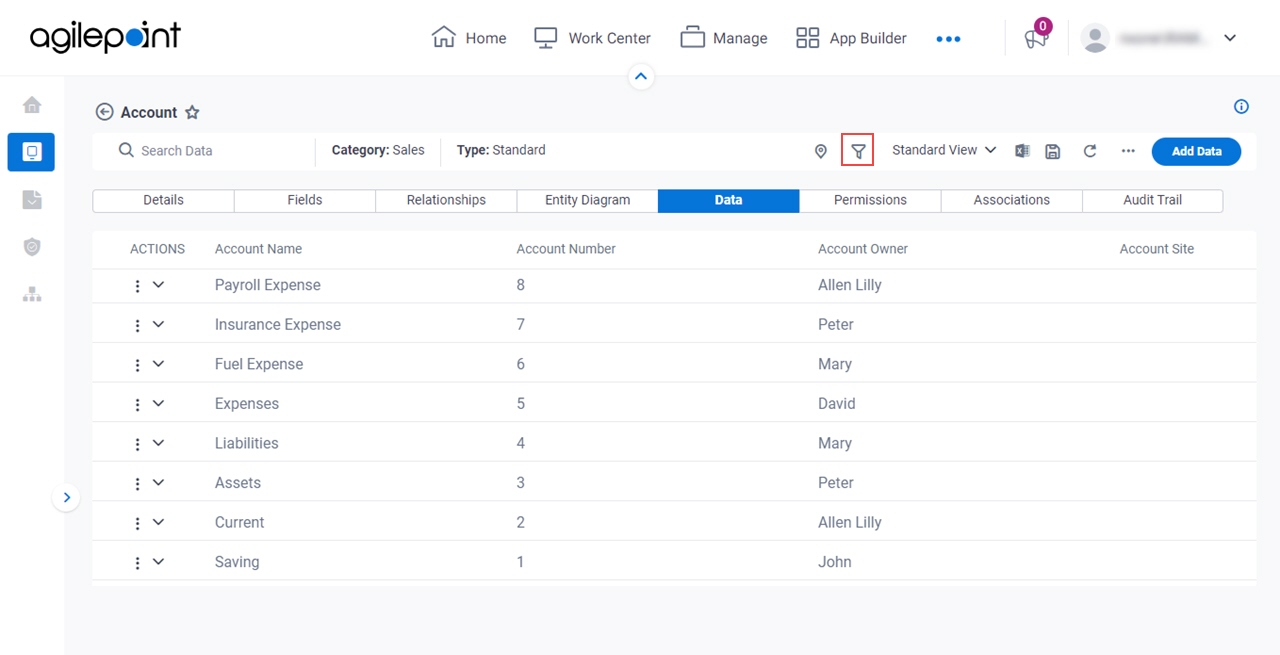The height and width of the screenshot is (655, 1280).
Task: Switch to the Fields tab
Action: (x=305, y=200)
